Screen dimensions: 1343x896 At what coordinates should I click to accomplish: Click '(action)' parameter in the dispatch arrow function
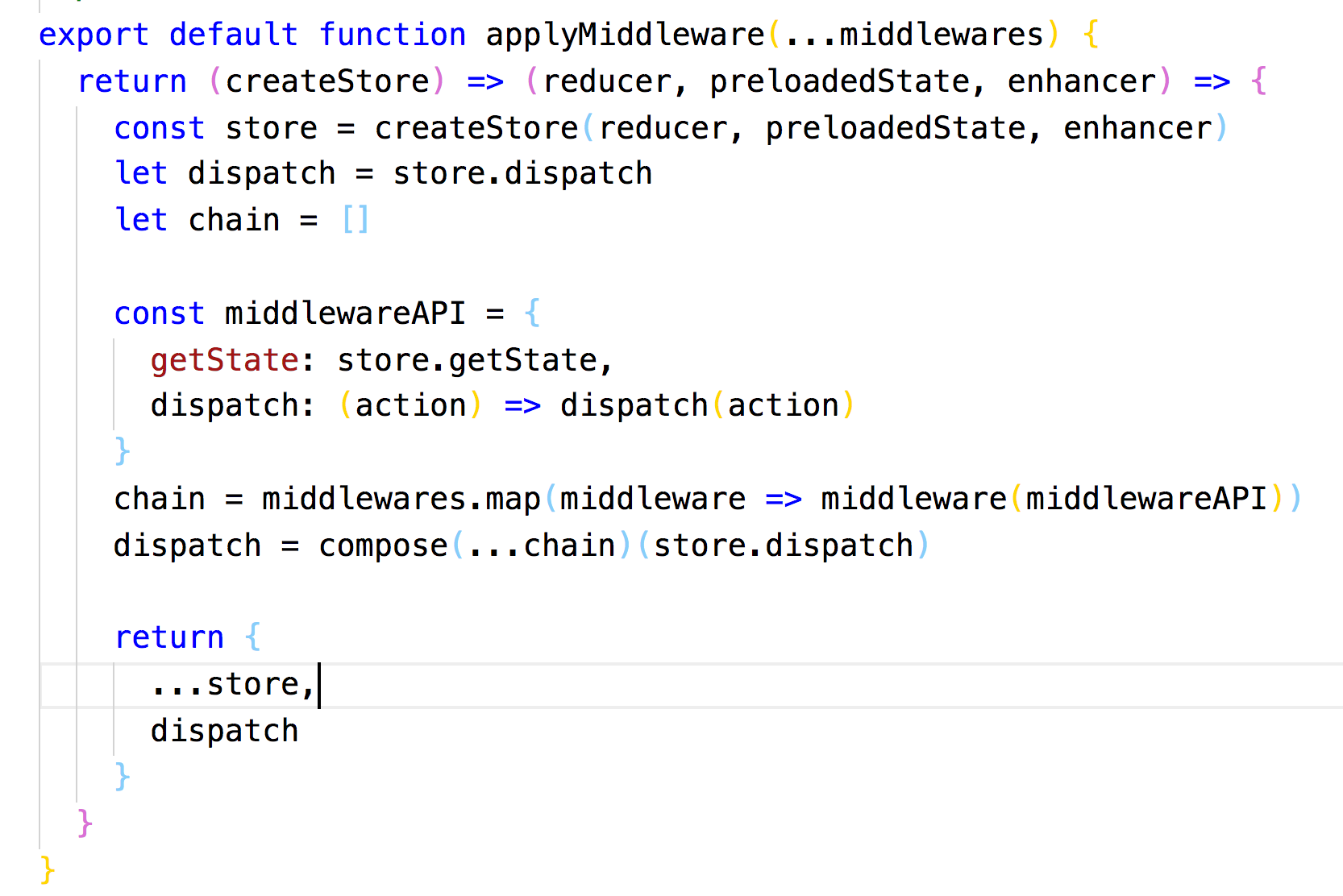(411, 405)
